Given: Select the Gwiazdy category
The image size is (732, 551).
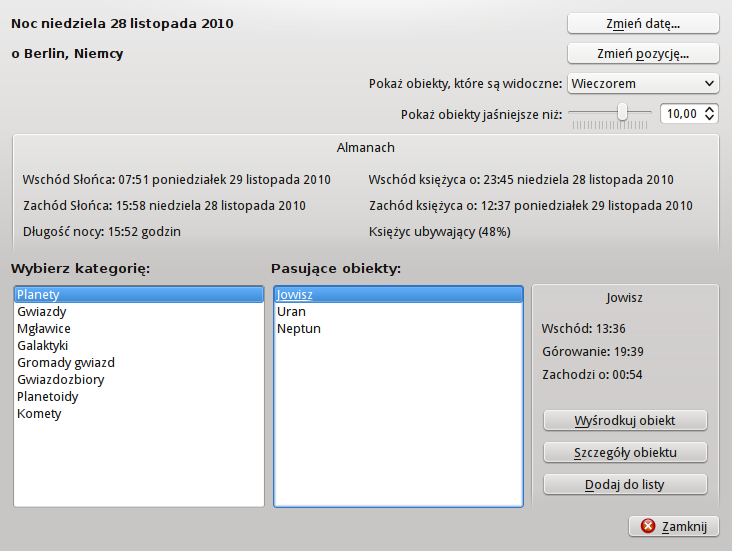Looking at the screenshot, I should click(x=40, y=312).
